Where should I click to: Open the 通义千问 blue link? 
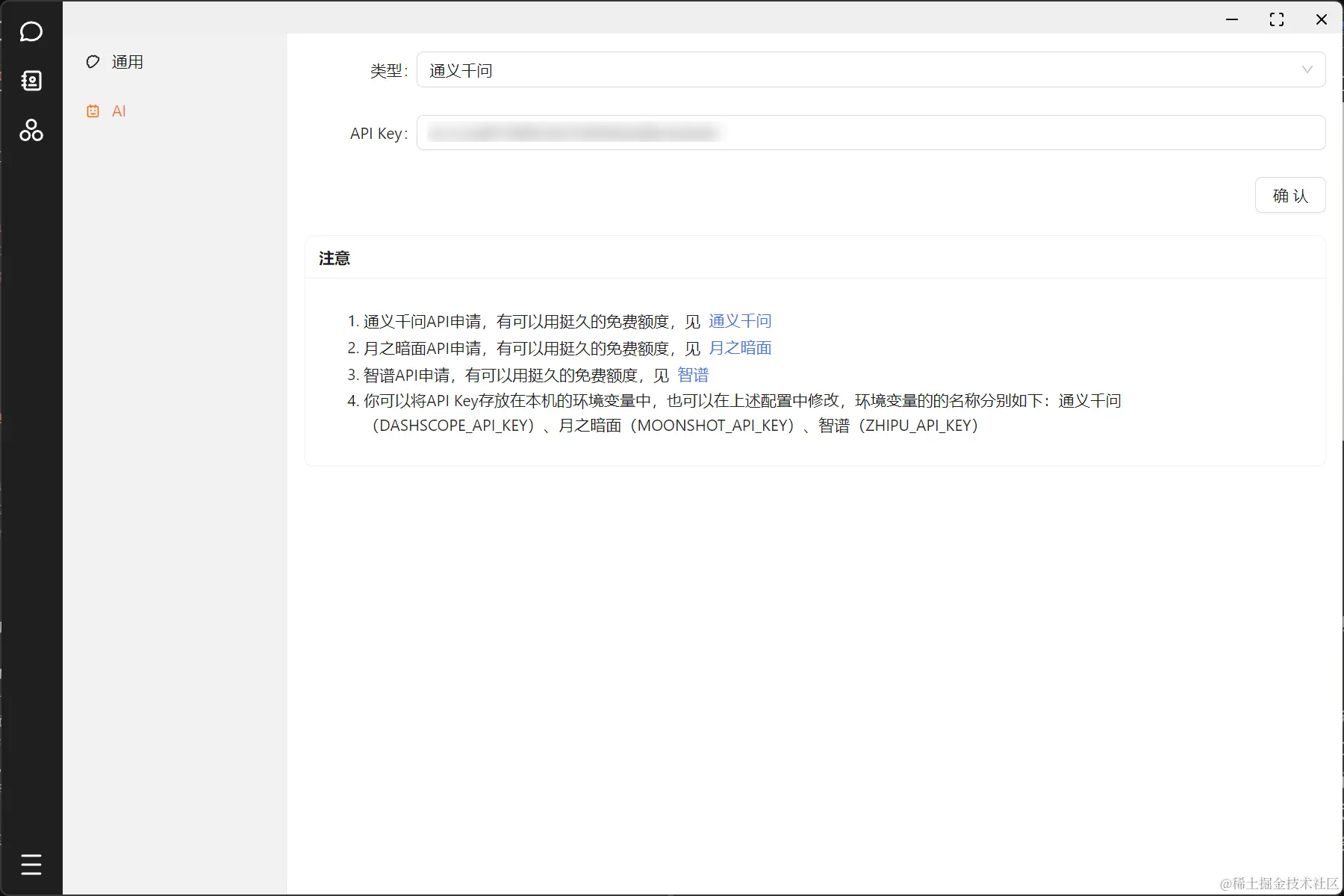click(740, 321)
